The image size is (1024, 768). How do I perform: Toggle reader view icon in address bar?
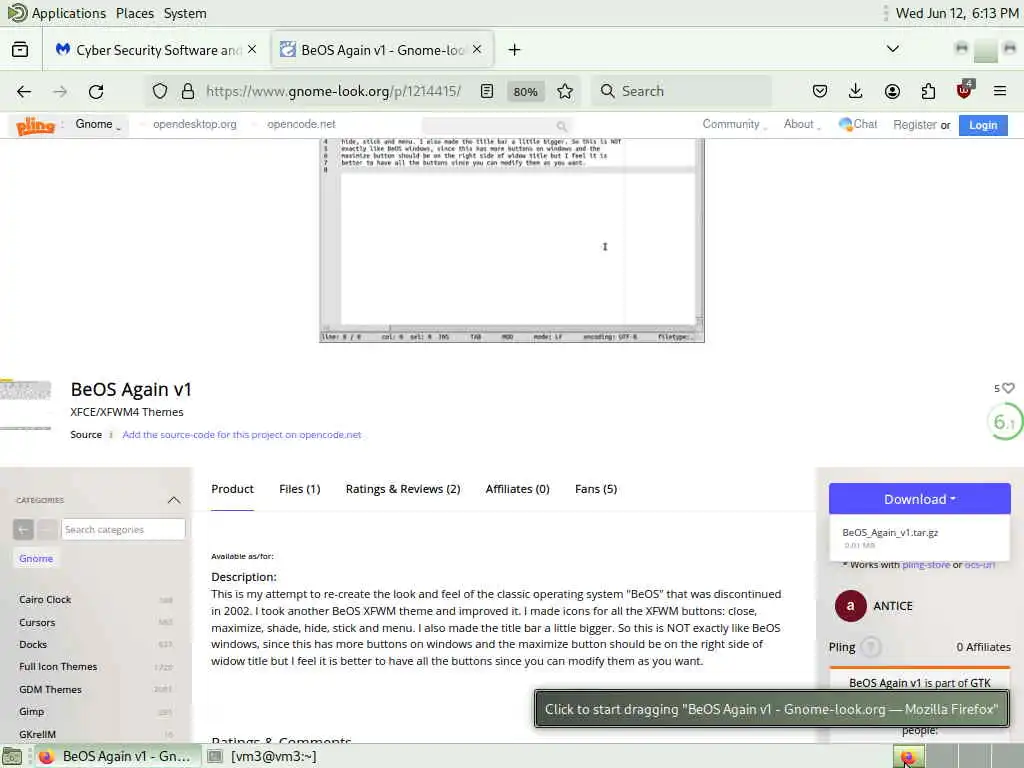point(487,91)
